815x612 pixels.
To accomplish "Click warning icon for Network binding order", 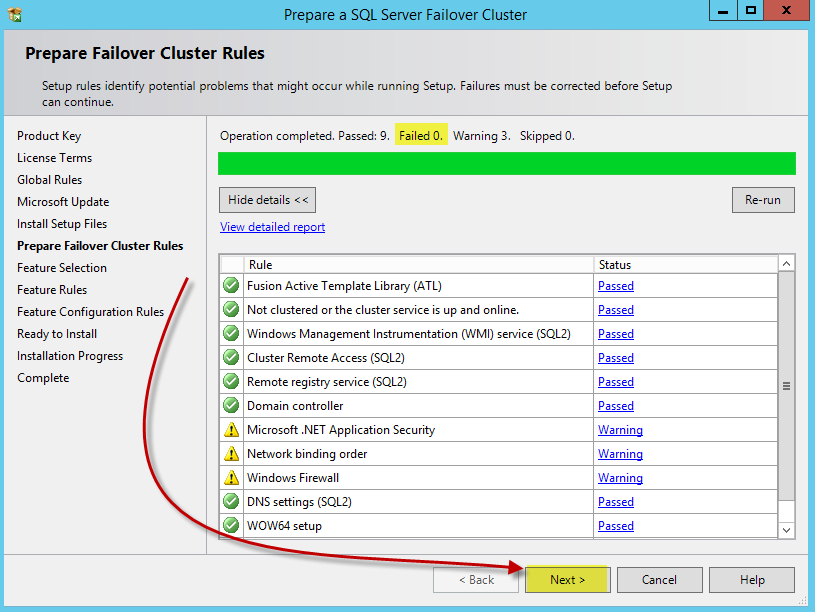I will tap(231, 453).
